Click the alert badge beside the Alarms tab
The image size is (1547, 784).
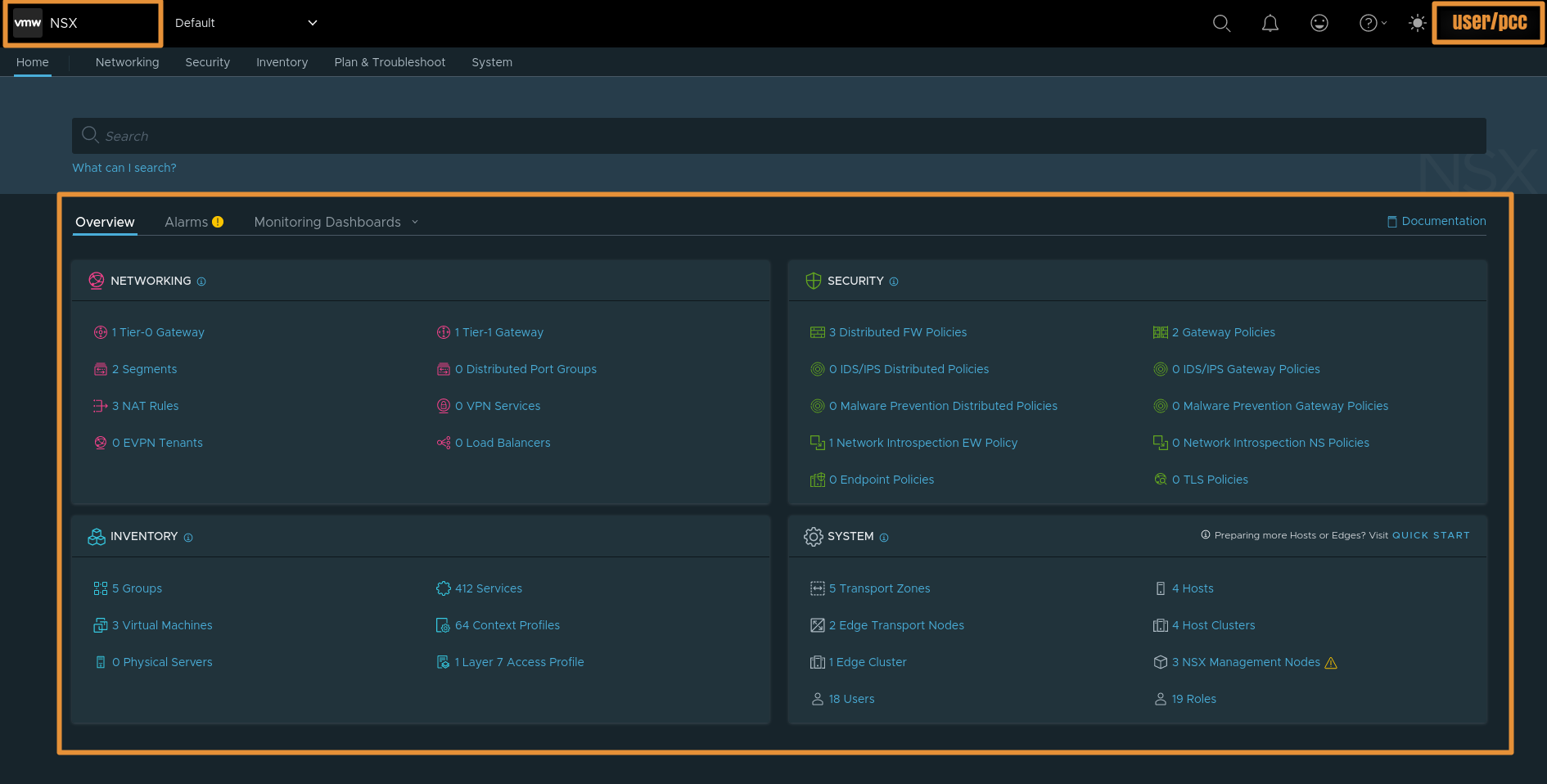(218, 221)
